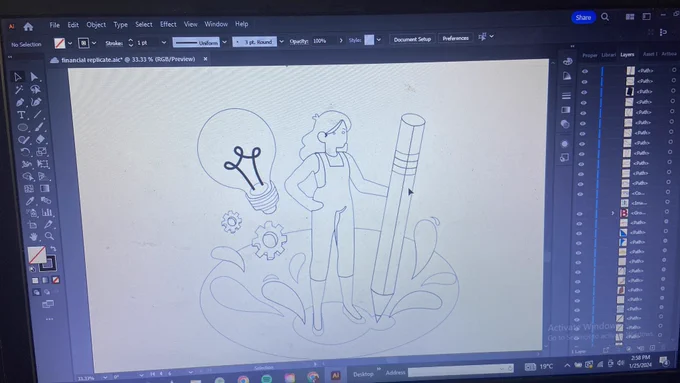680x383 pixels.
Task: Set fill to None red-slash button
Action: (x=56, y=280)
